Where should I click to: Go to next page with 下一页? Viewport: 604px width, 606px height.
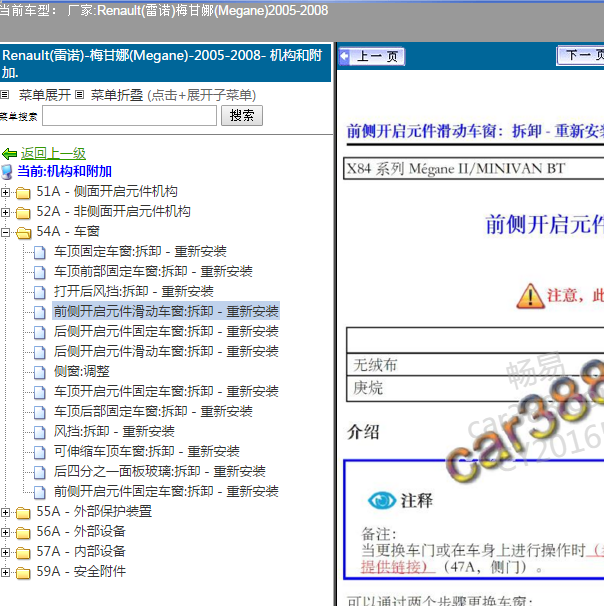pyautogui.click(x=580, y=56)
